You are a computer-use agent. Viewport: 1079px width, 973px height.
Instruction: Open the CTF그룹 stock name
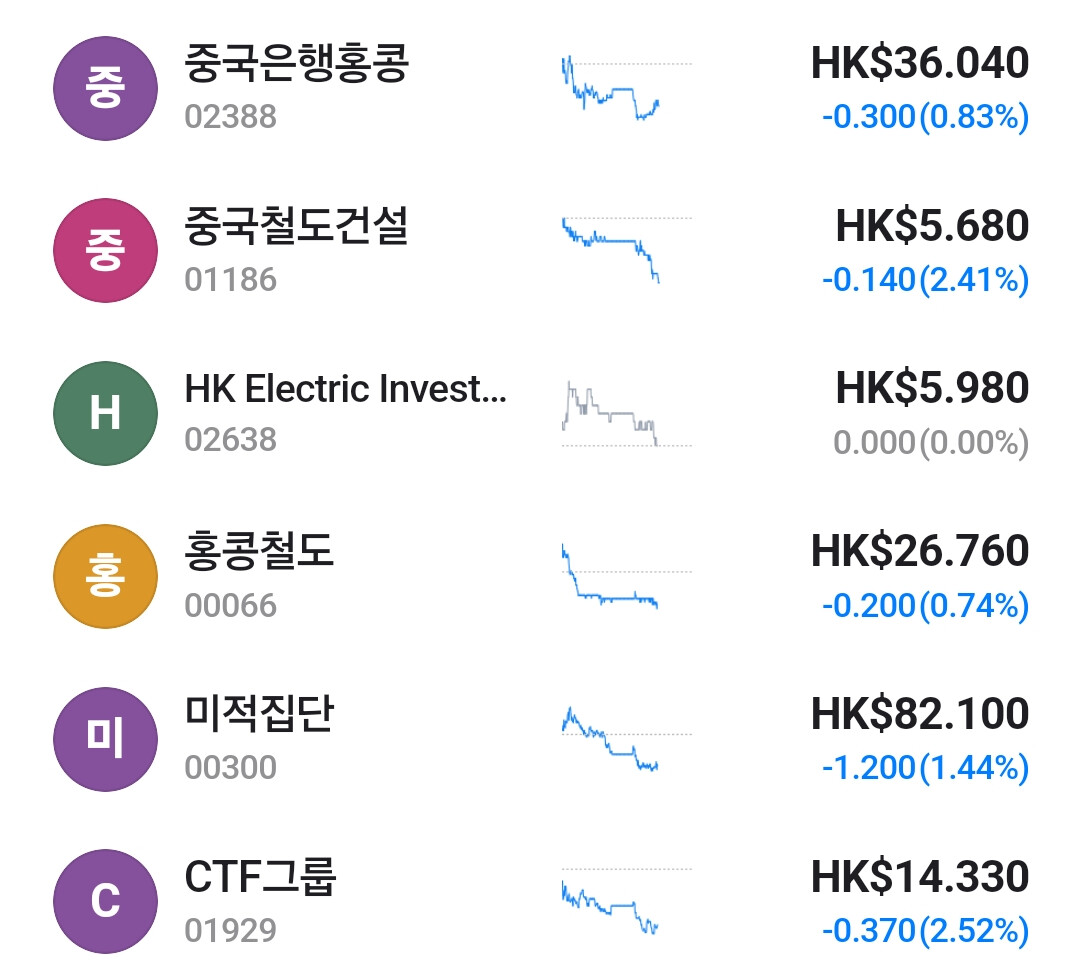pos(260,877)
